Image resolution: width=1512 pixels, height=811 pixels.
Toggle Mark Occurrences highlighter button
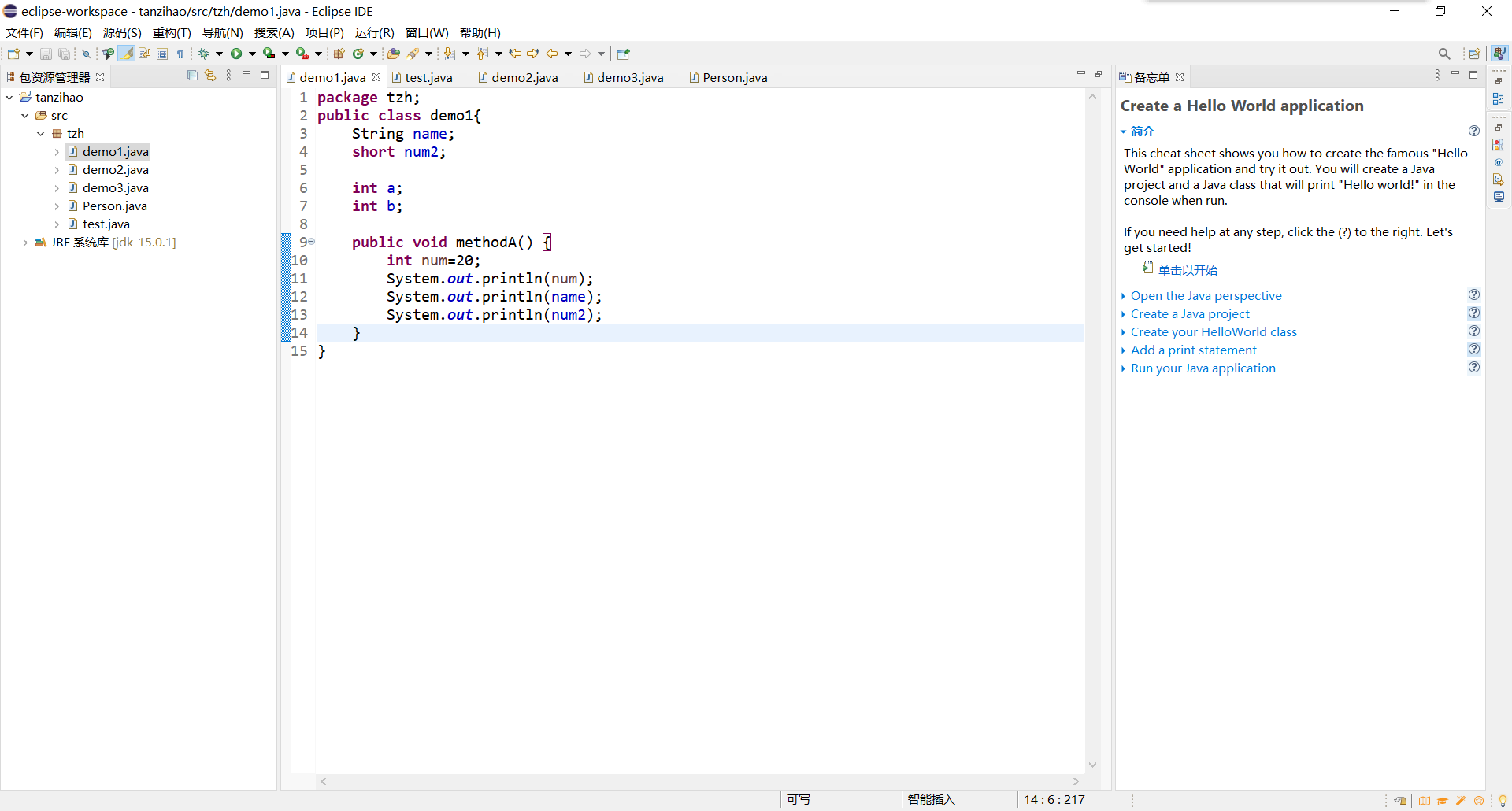127,54
